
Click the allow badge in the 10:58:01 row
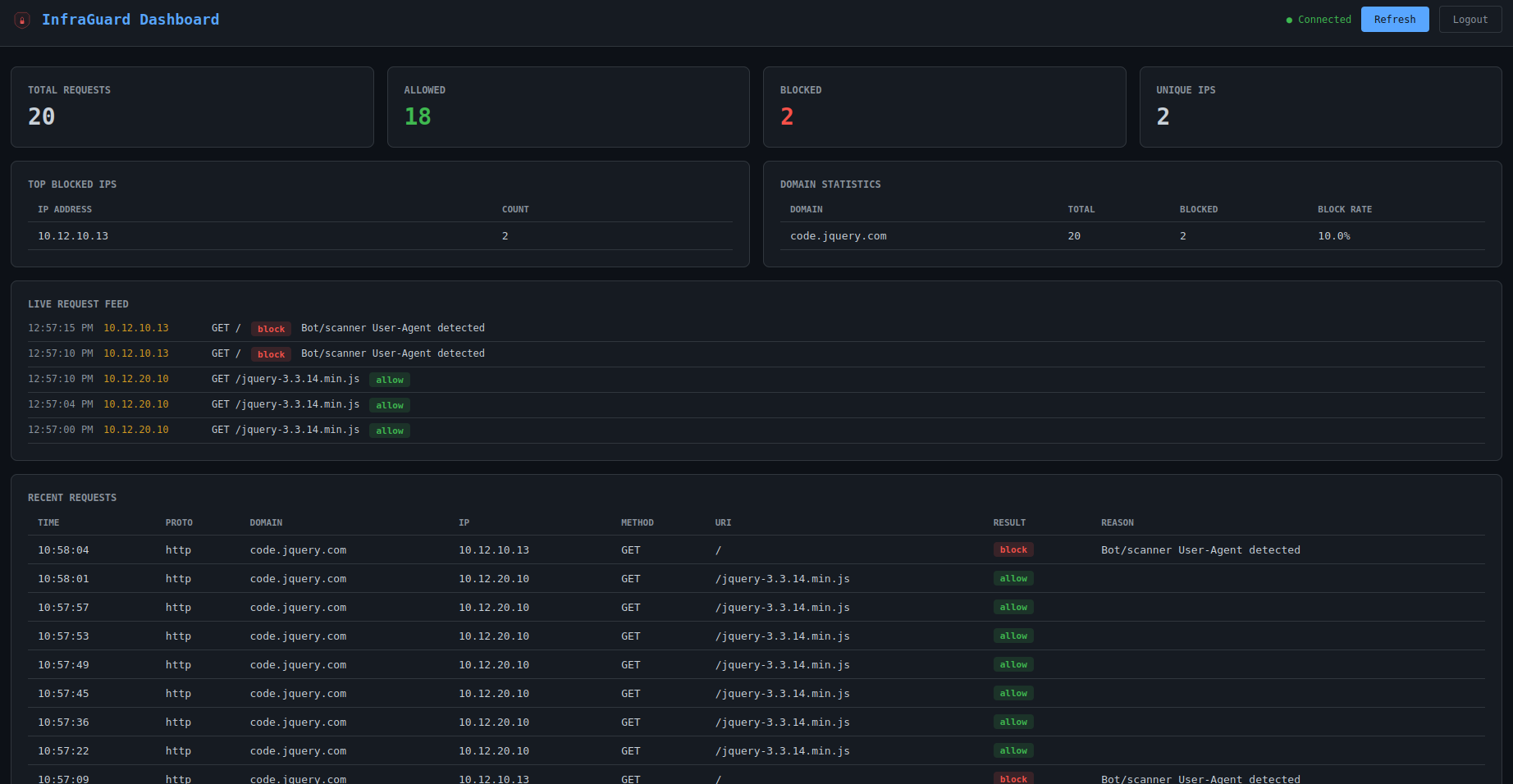click(x=1013, y=578)
